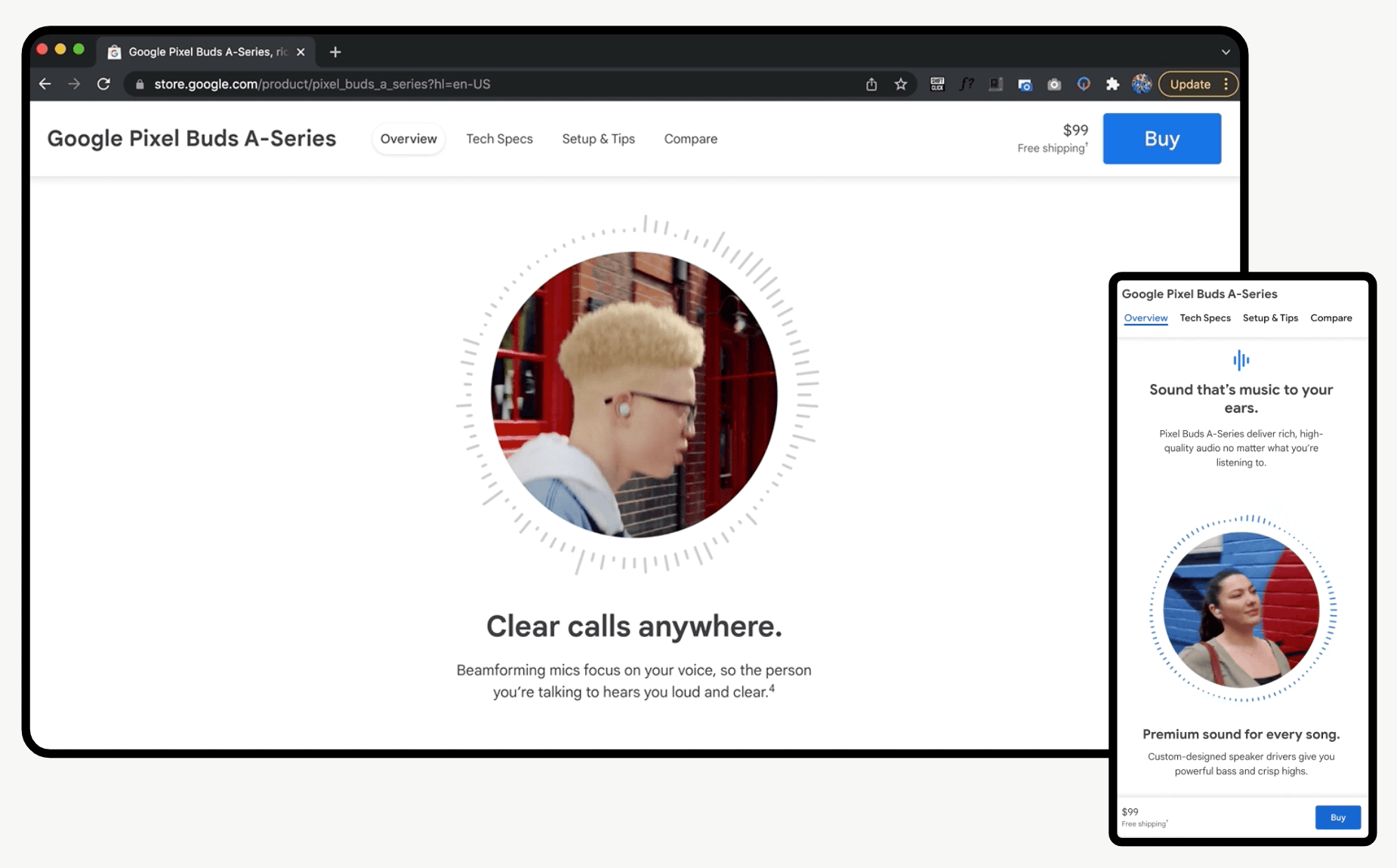Expand the tab search chevron
The width and height of the screenshot is (1397, 868).
click(1226, 52)
